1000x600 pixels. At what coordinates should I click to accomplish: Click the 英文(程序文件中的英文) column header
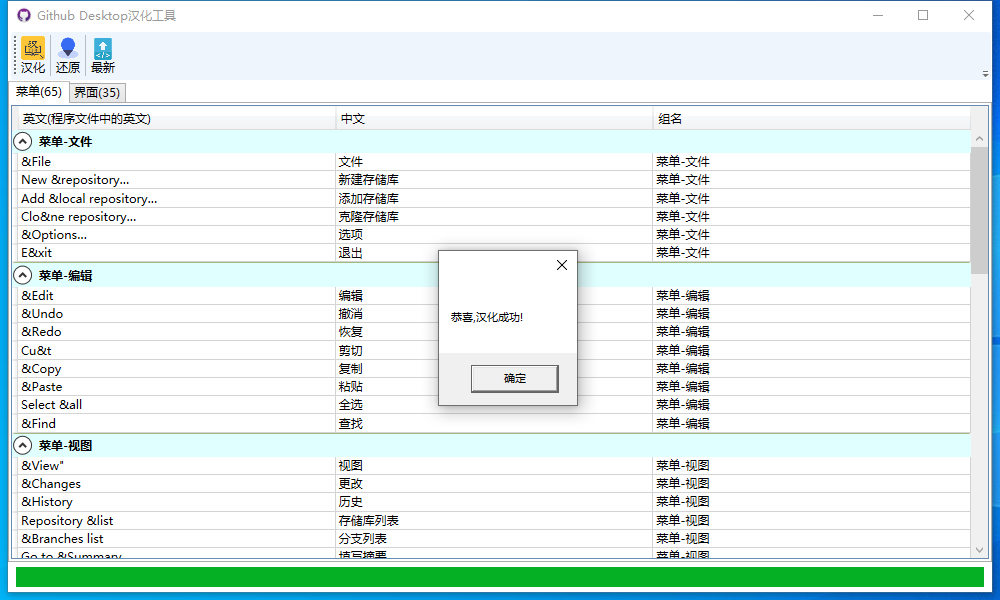pyautogui.click(x=176, y=119)
